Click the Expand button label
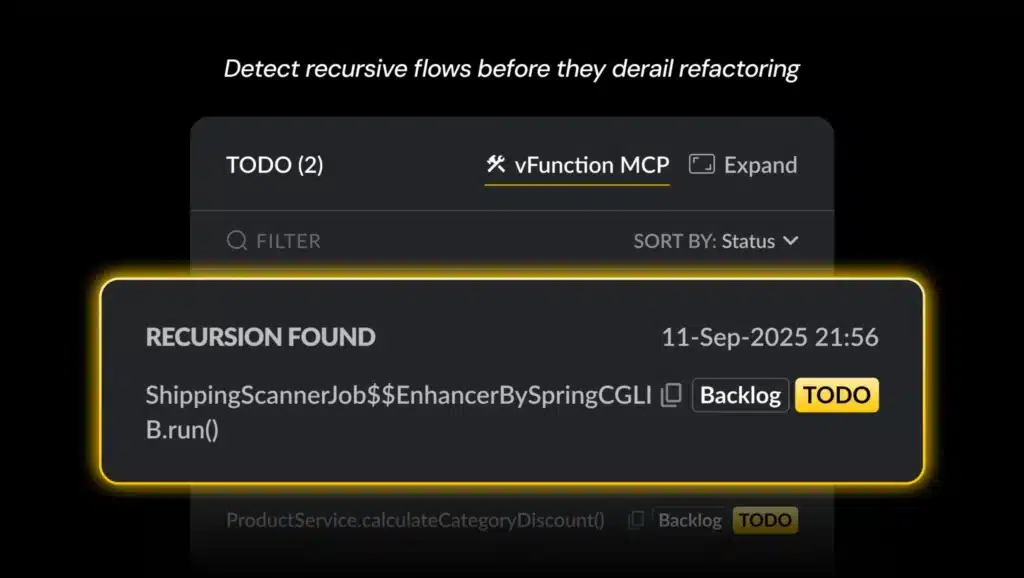The width and height of the screenshot is (1024, 578). (x=760, y=165)
